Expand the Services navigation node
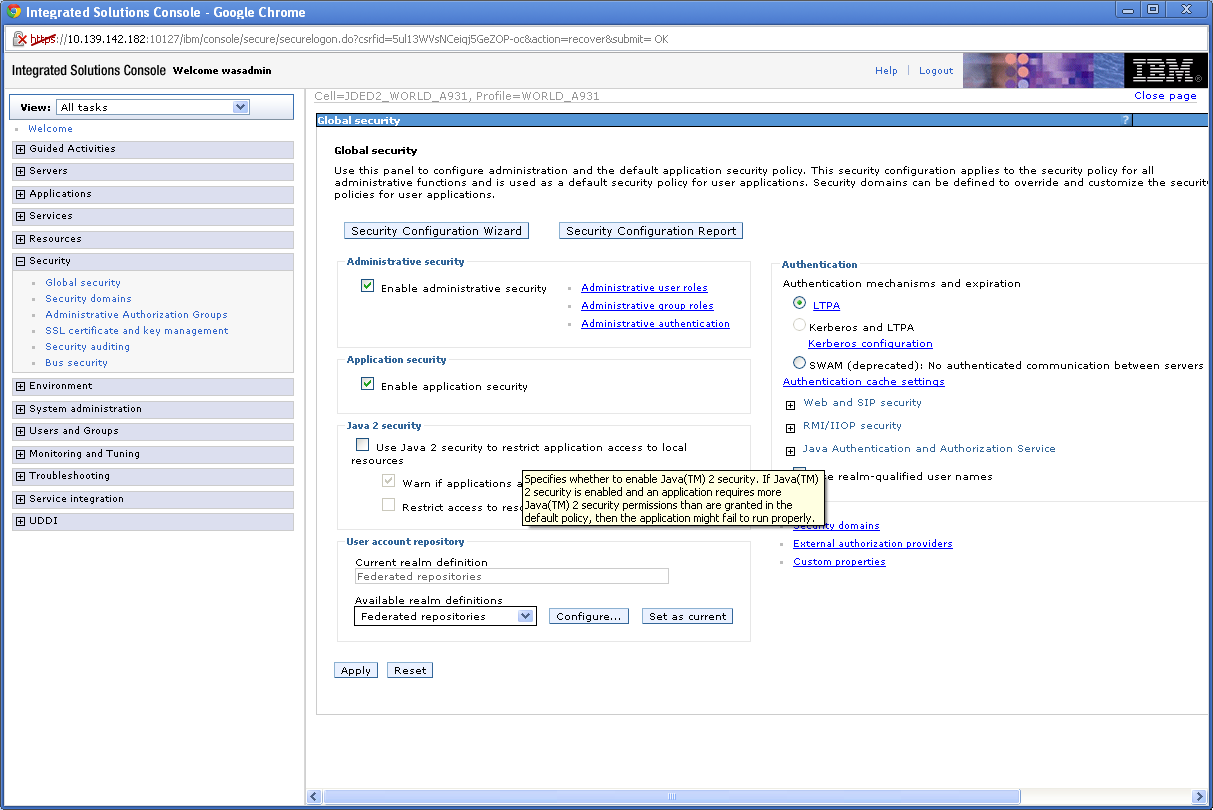 [x=20, y=216]
